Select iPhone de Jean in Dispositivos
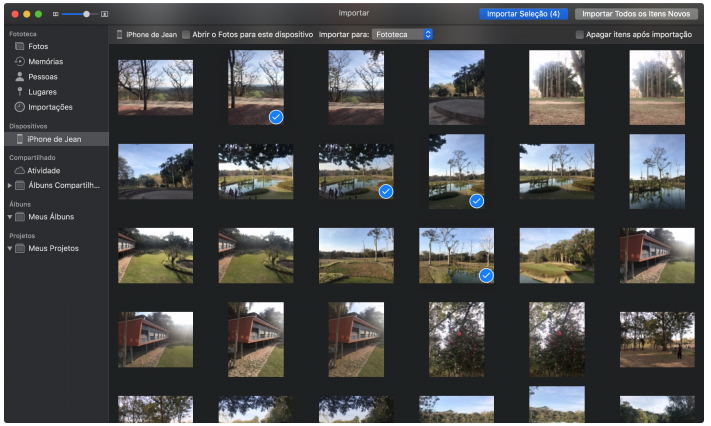This screenshot has width=711, height=426. tap(56, 139)
